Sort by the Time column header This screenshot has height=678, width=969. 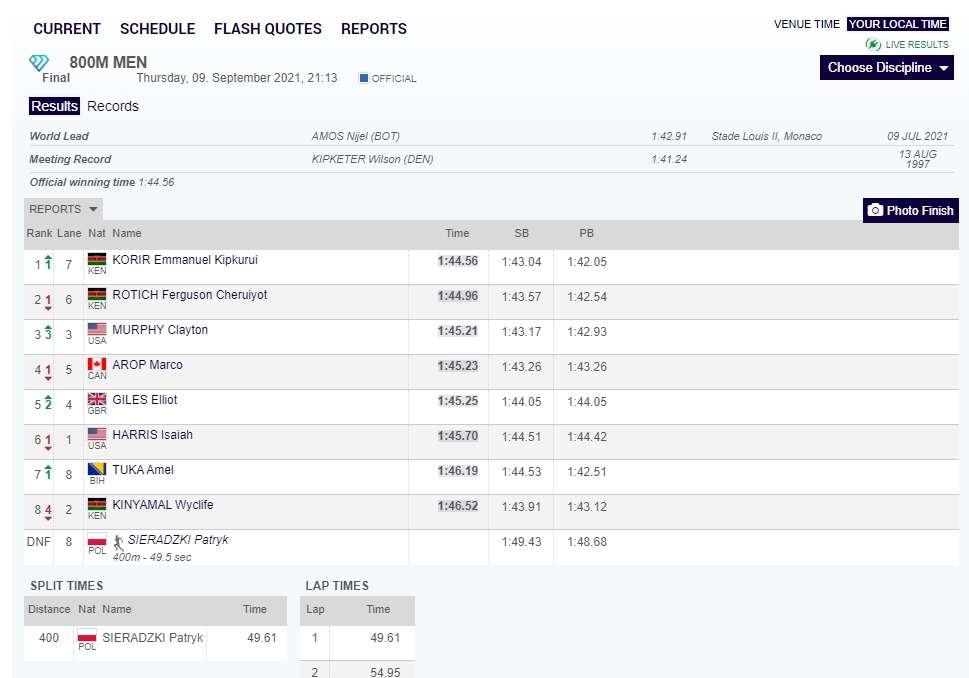pos(457,233)
